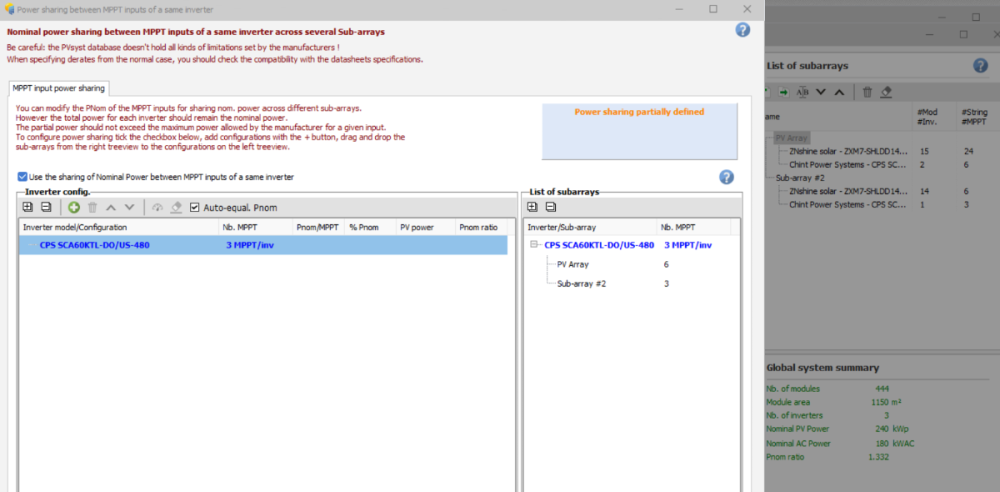Collapse all rows in Inverter config toolbar
This screenshot has width=1000, height=492.
click(46, 207)
